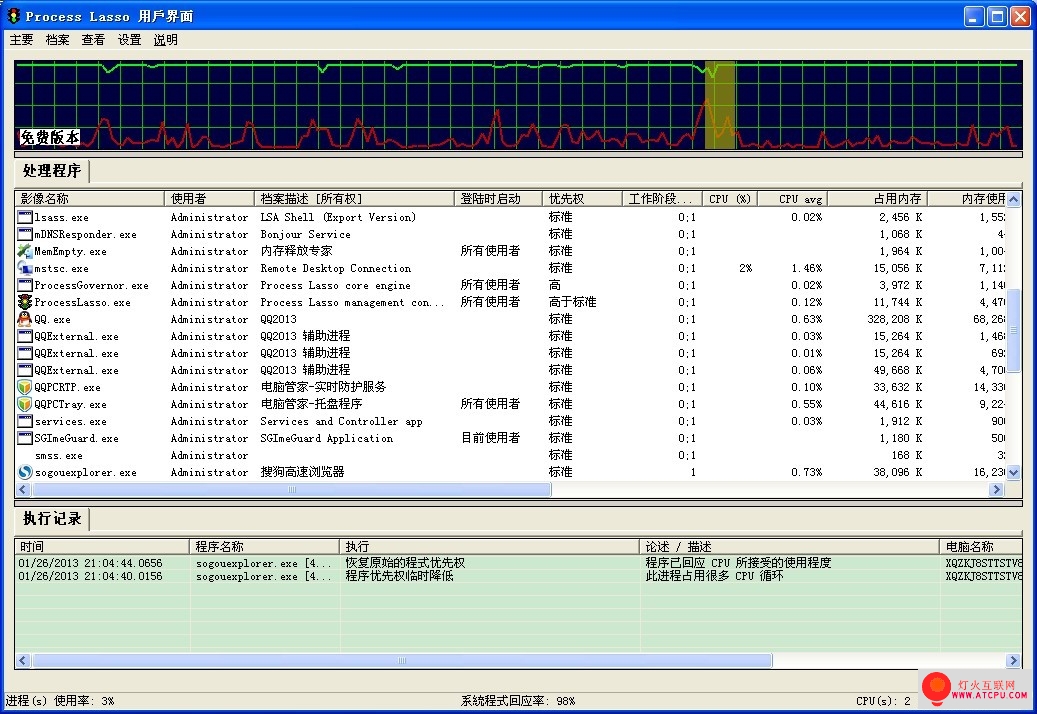
Task: Click the 系统程式回应率 98% status entry
Action: pos(518,701)
